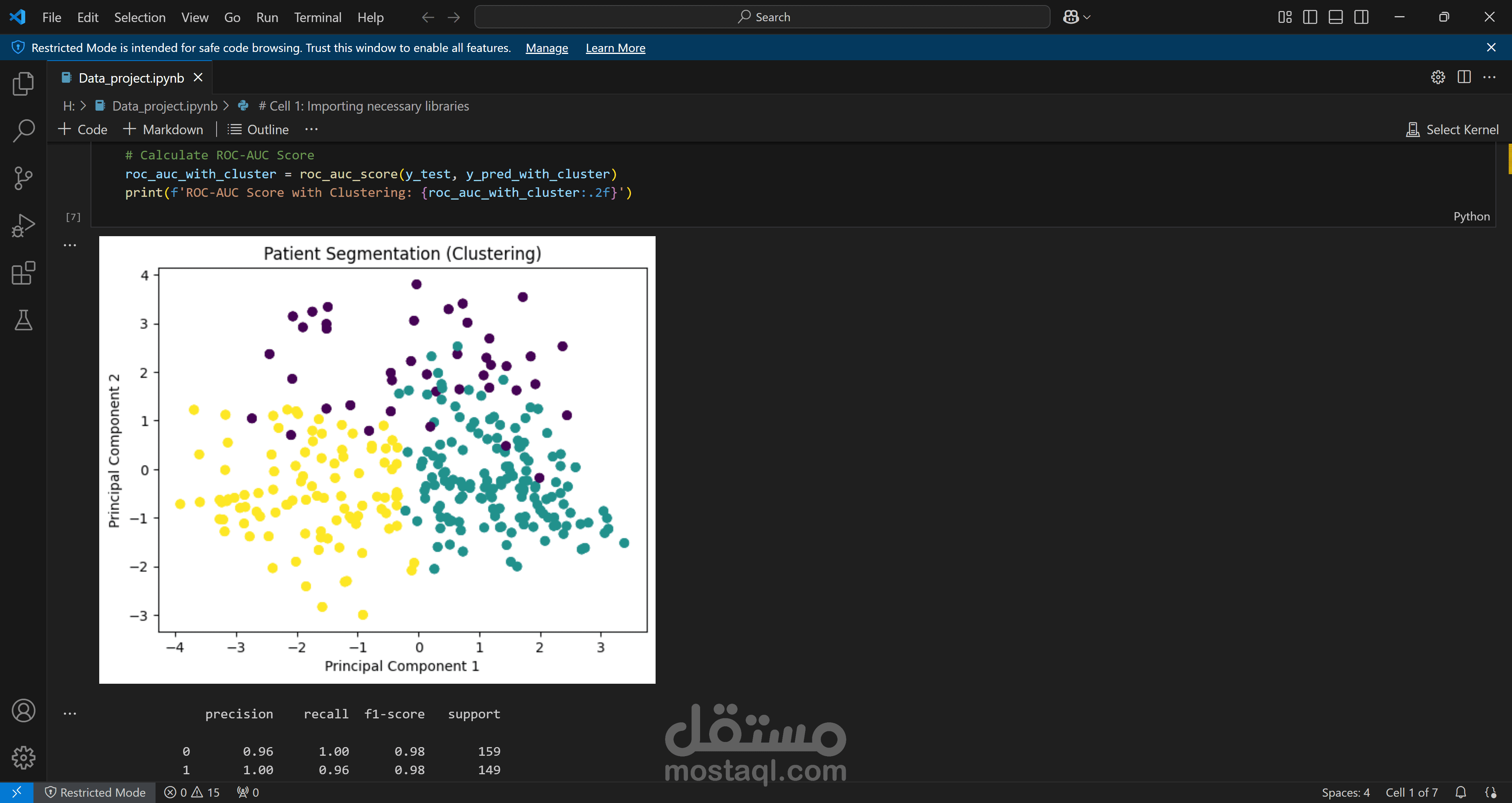The width and height of the screenshot is (1512, 803).
Task: Open the Run menu
Action: click(267, 17)
